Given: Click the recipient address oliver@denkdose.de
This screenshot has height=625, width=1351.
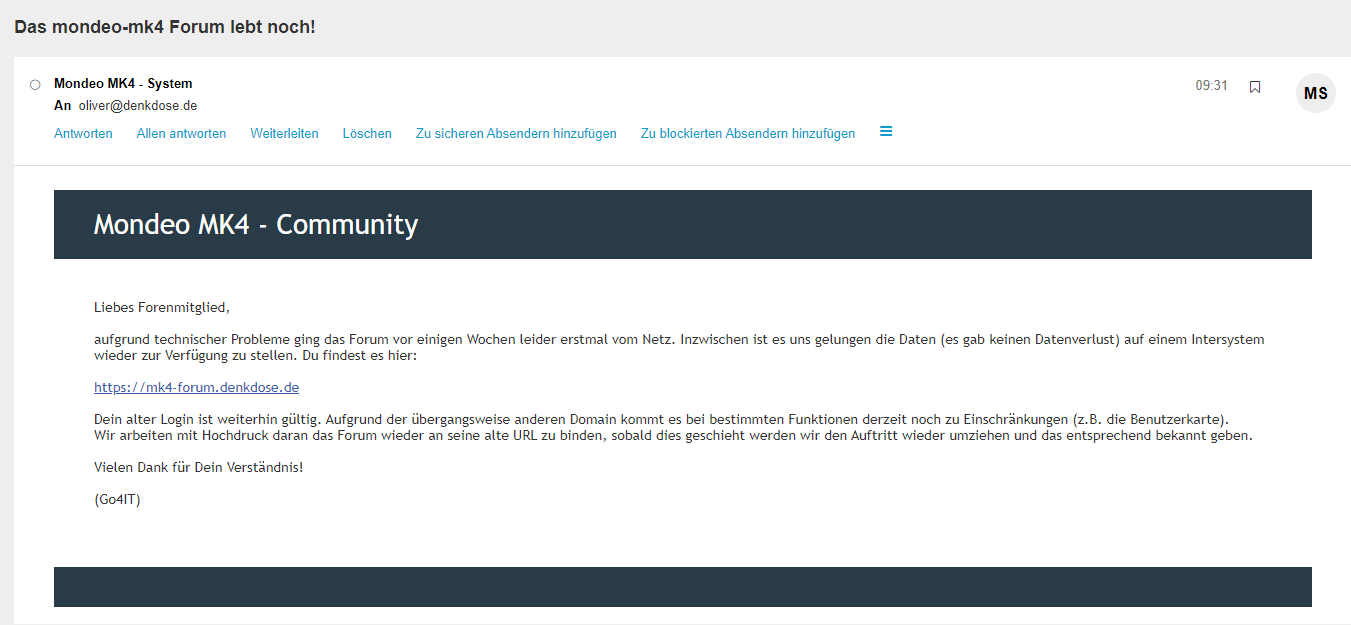Looking at the screenshot, I should [138, 106].
